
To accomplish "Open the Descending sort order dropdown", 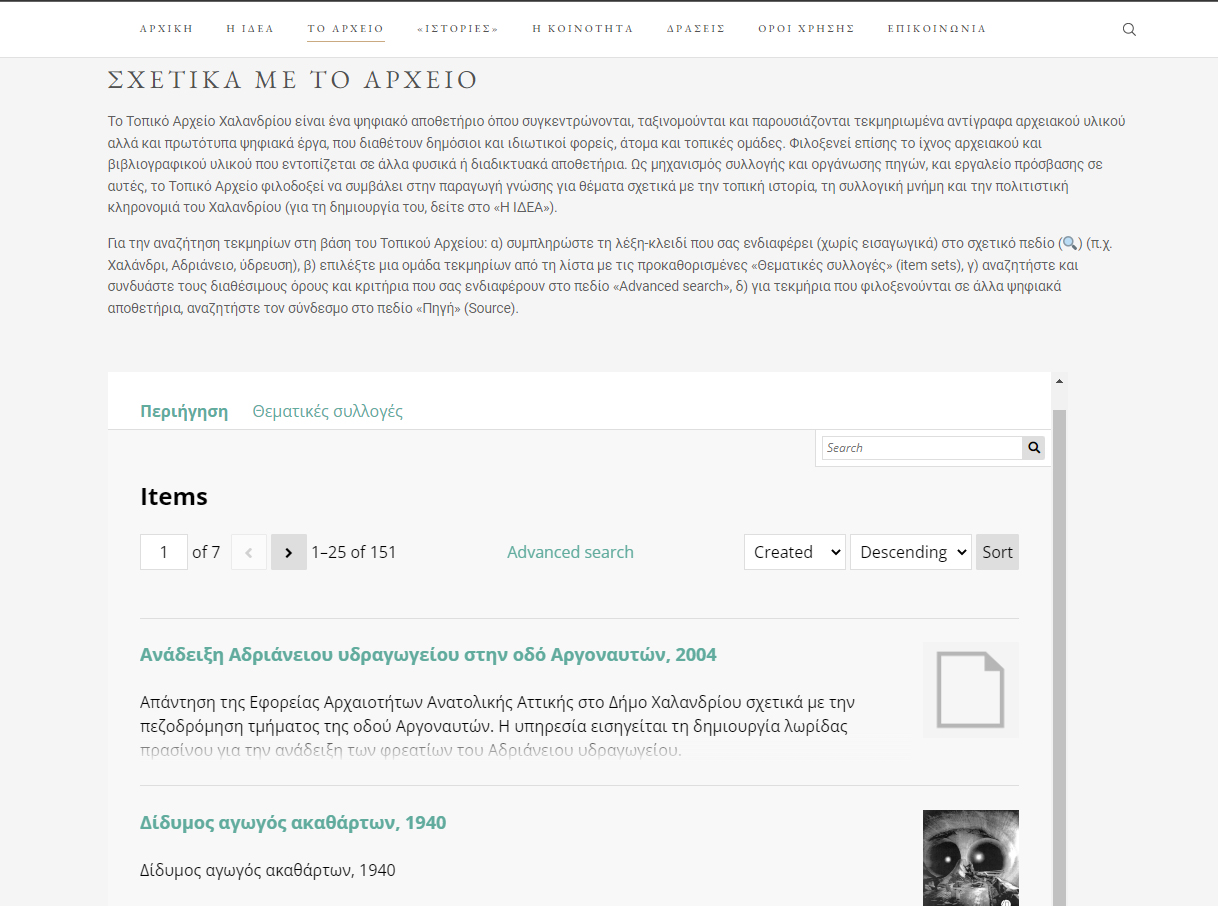I will click(910, 551).
